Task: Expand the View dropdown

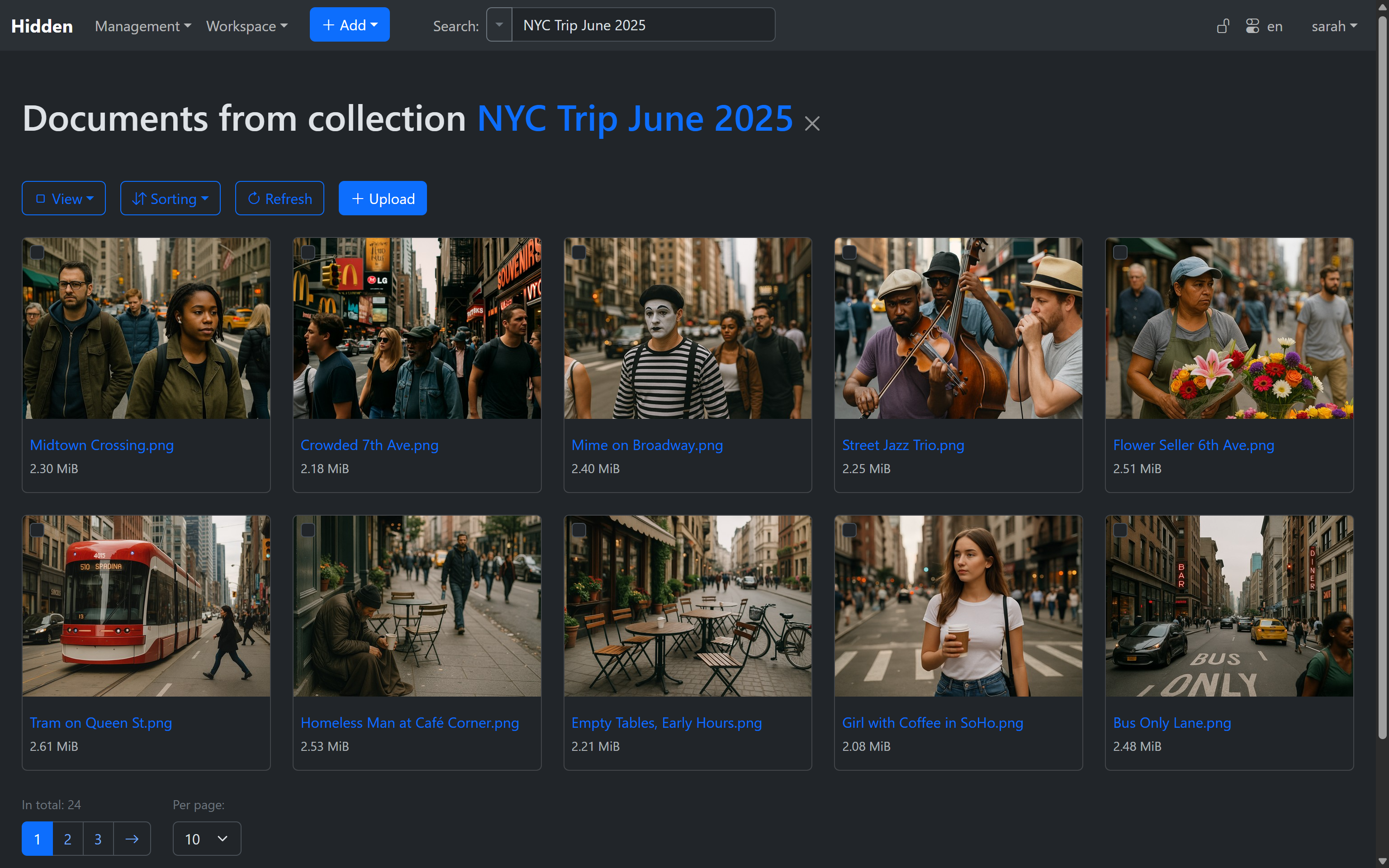Action: click(64, 199)
